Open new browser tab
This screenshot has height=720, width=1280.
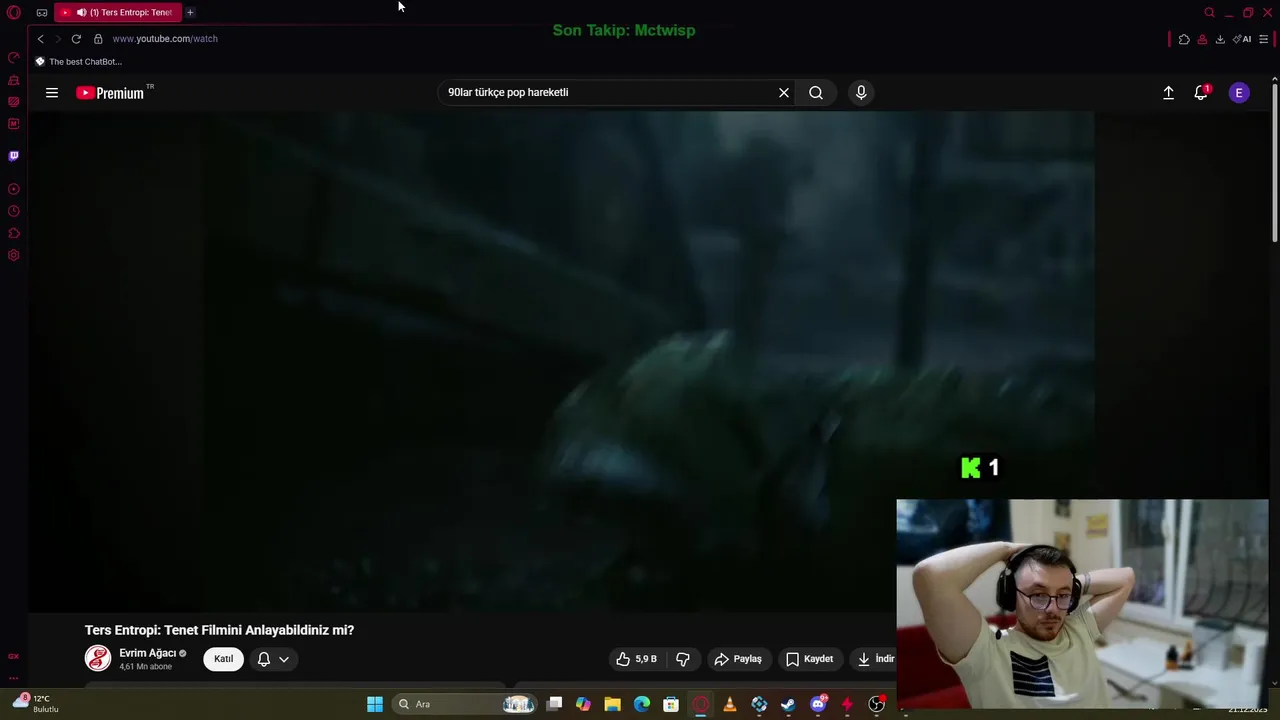pyautogui.click(x=190, y=12)
